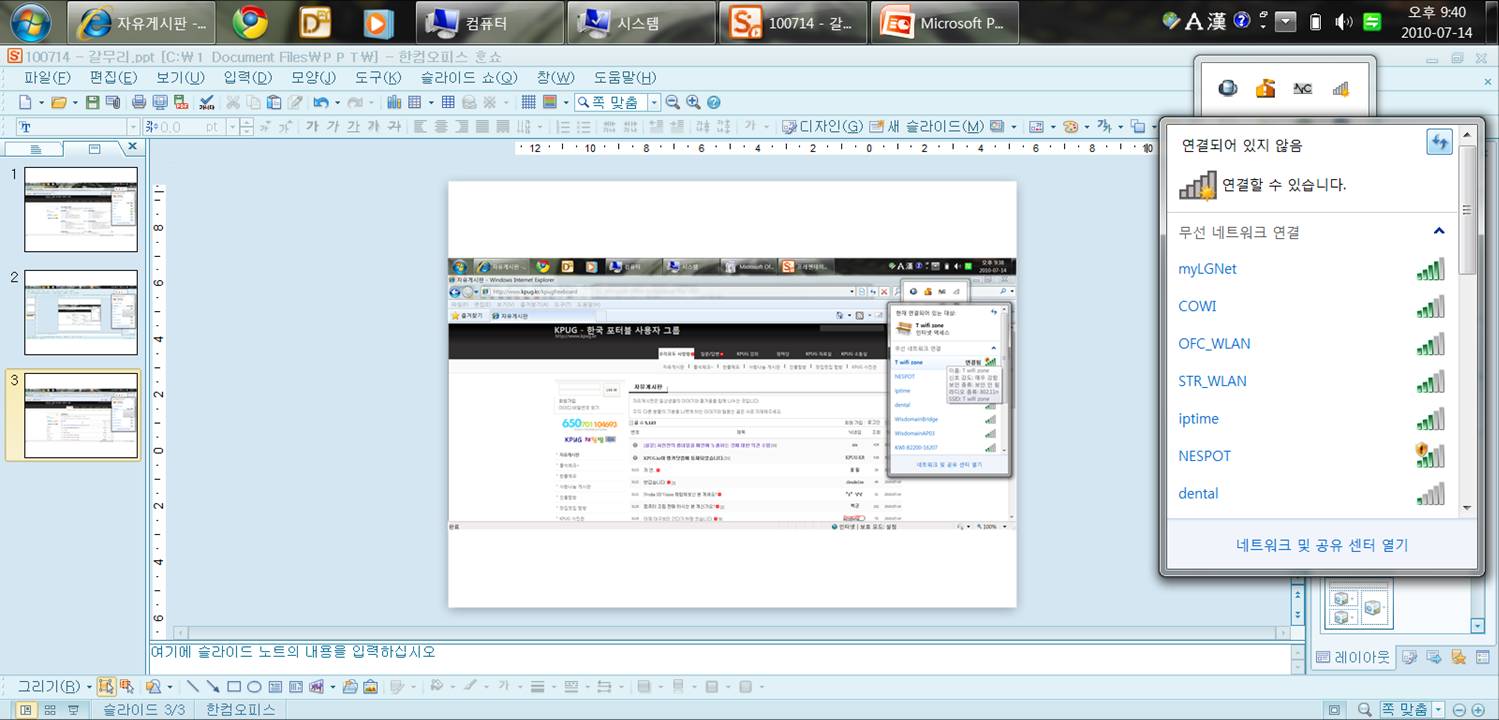Switch to normal view in status bar

(x=26, y=710)
